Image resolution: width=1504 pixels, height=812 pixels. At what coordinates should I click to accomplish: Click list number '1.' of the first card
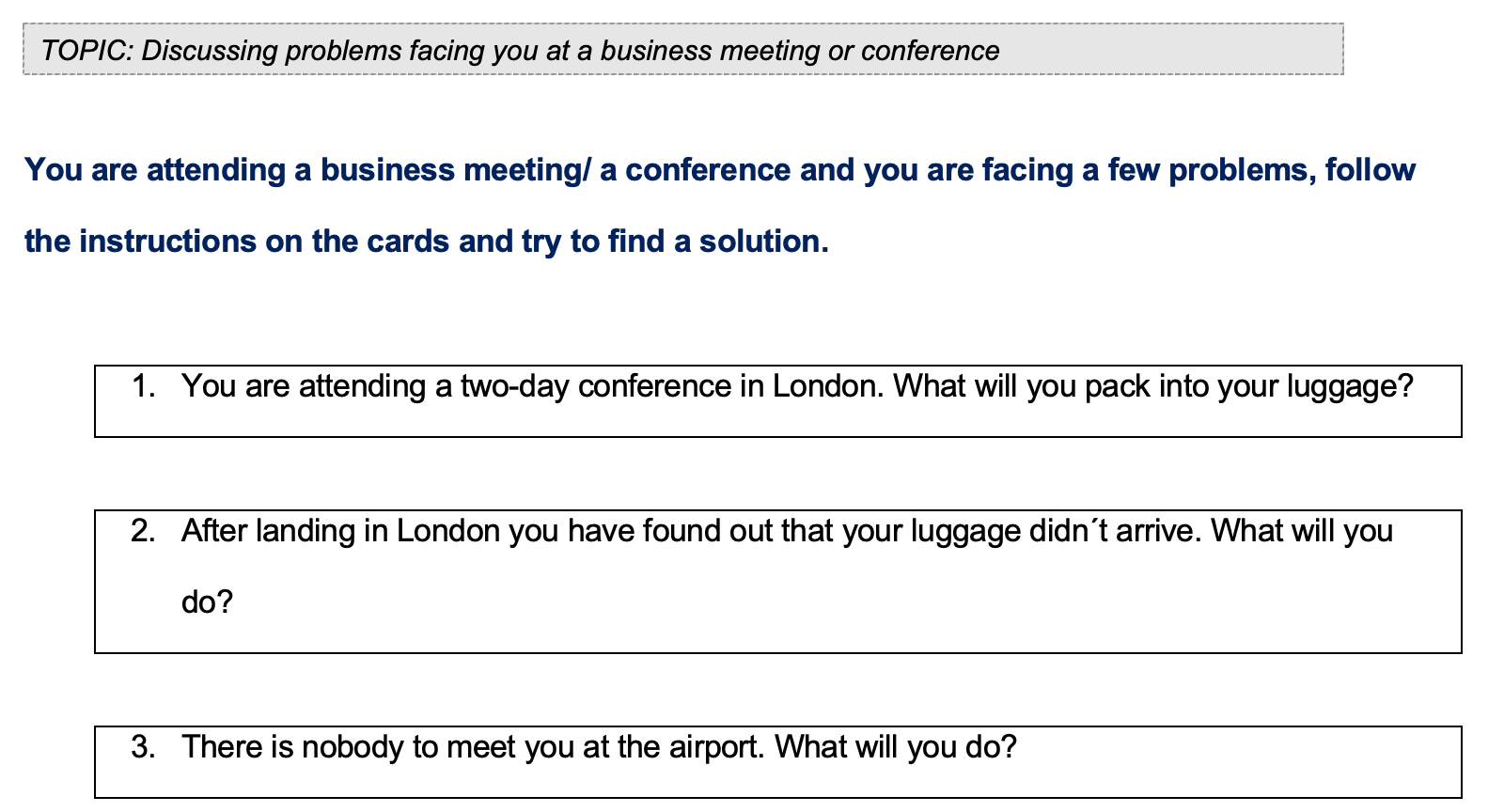(144, 386)
